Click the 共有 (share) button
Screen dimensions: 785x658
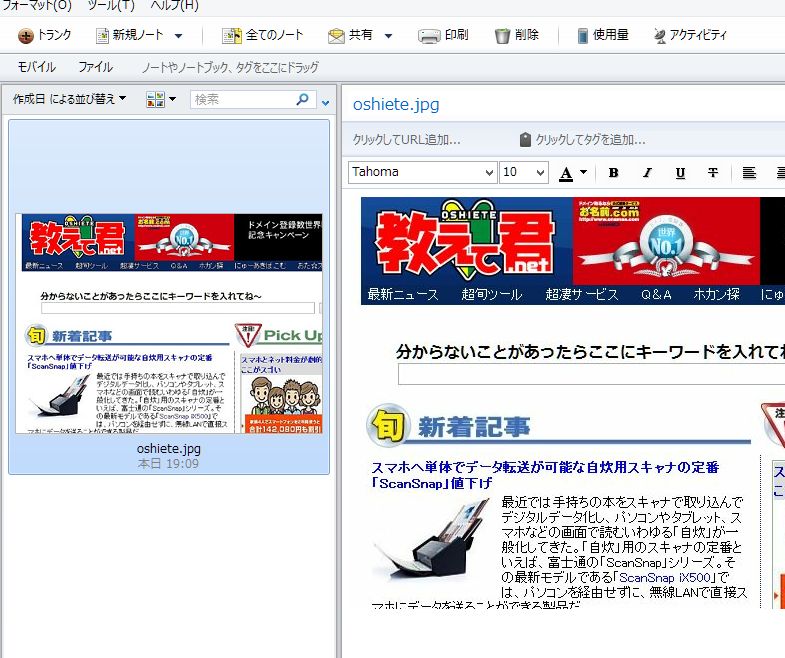click(350, 35)
